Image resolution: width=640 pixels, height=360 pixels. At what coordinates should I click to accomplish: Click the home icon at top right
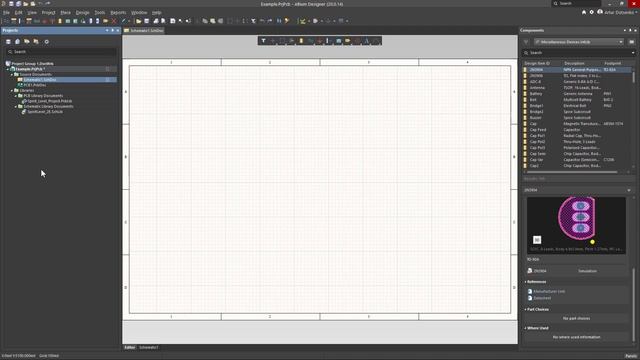[584, 12]
